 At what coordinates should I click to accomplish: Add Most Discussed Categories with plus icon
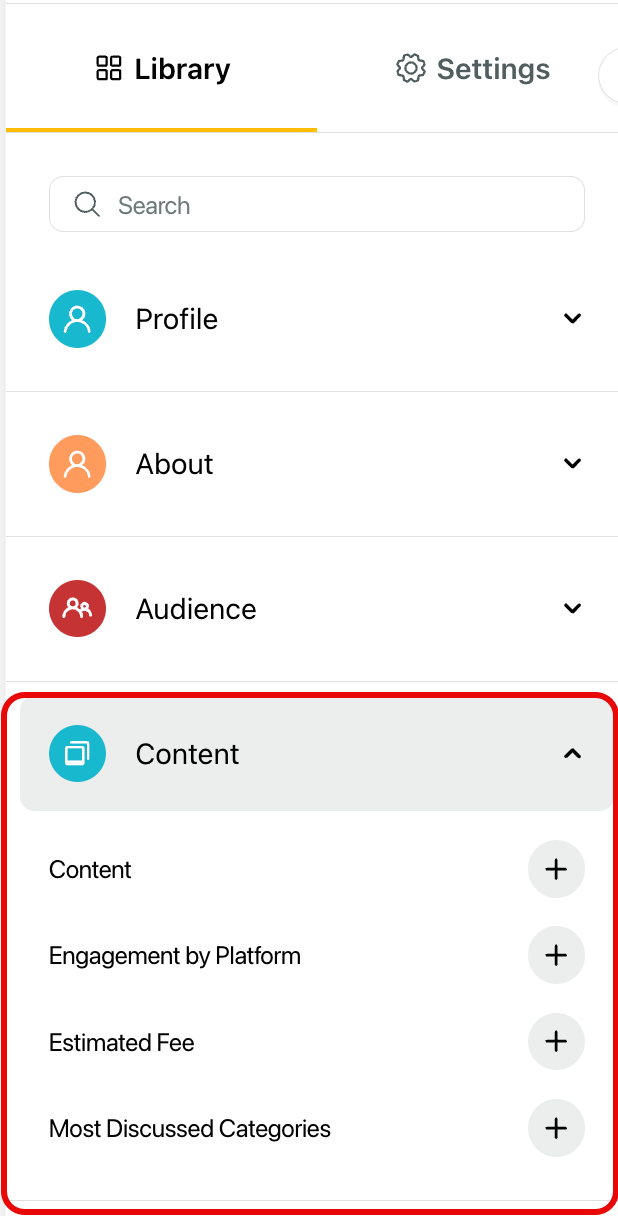pyautogui.click(x=556, y=1128)
